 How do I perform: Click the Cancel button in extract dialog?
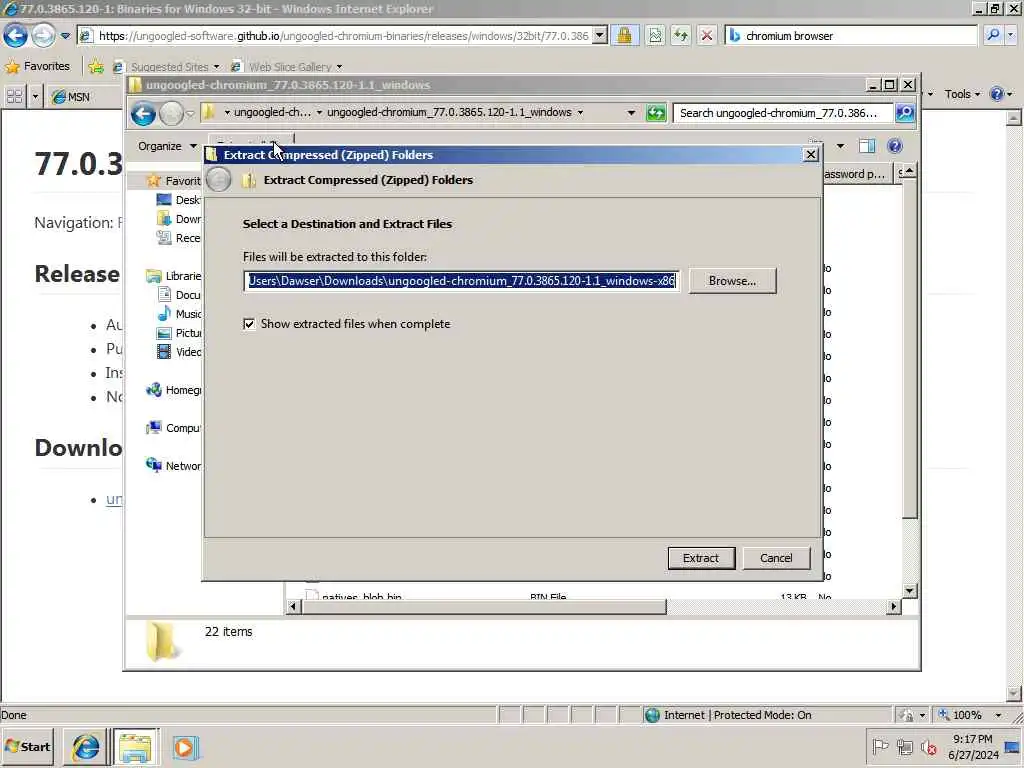776,558
